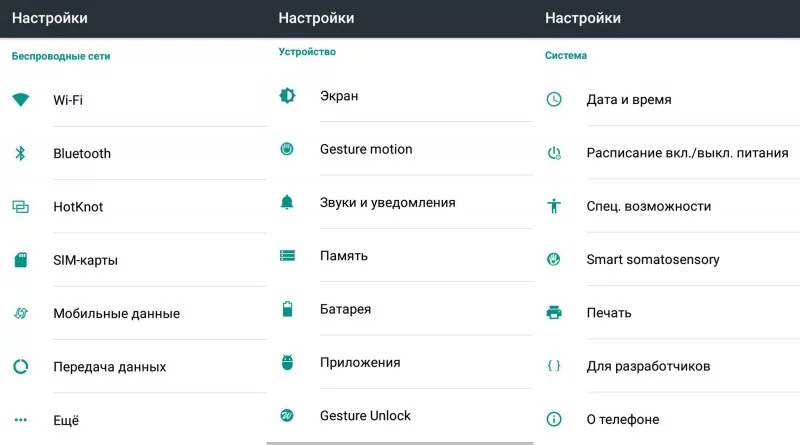The image size is (800, 445).
Task: Open Gesture motion settings
Action: 366,149
